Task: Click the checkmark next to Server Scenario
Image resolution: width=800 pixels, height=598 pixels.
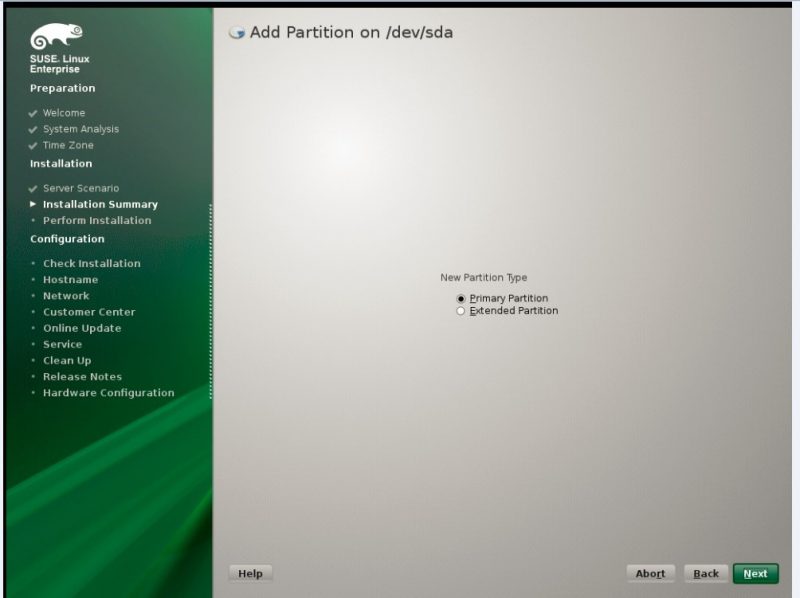Action: click(x=33, y=188)
